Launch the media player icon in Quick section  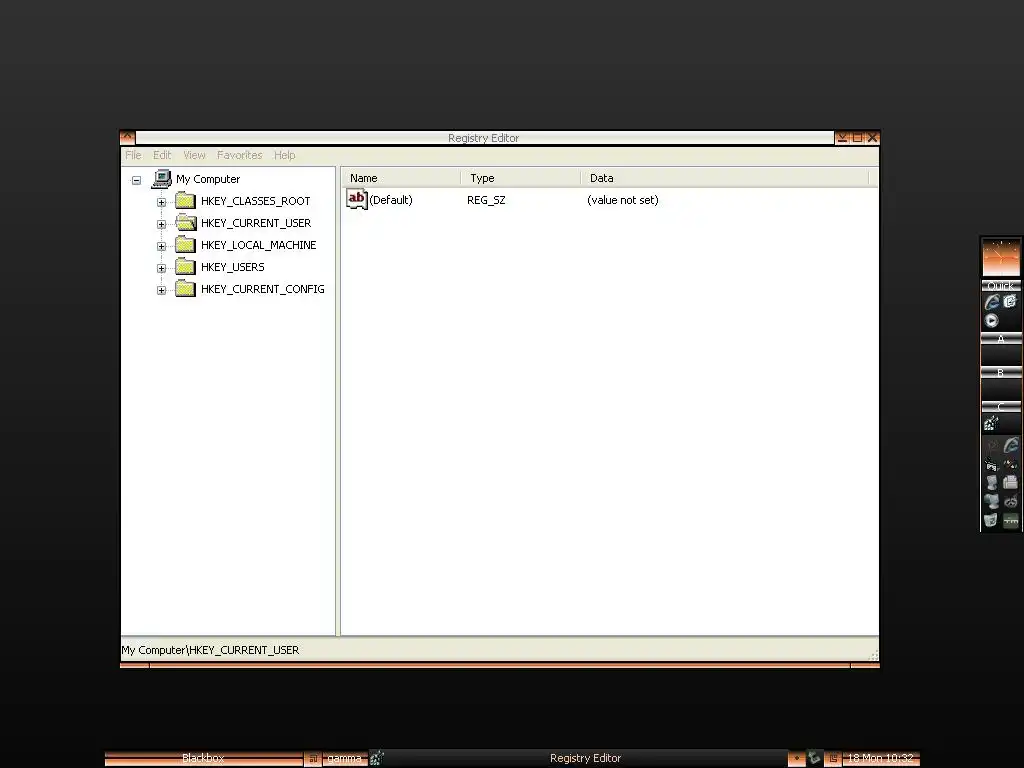(x=991, y=320)
